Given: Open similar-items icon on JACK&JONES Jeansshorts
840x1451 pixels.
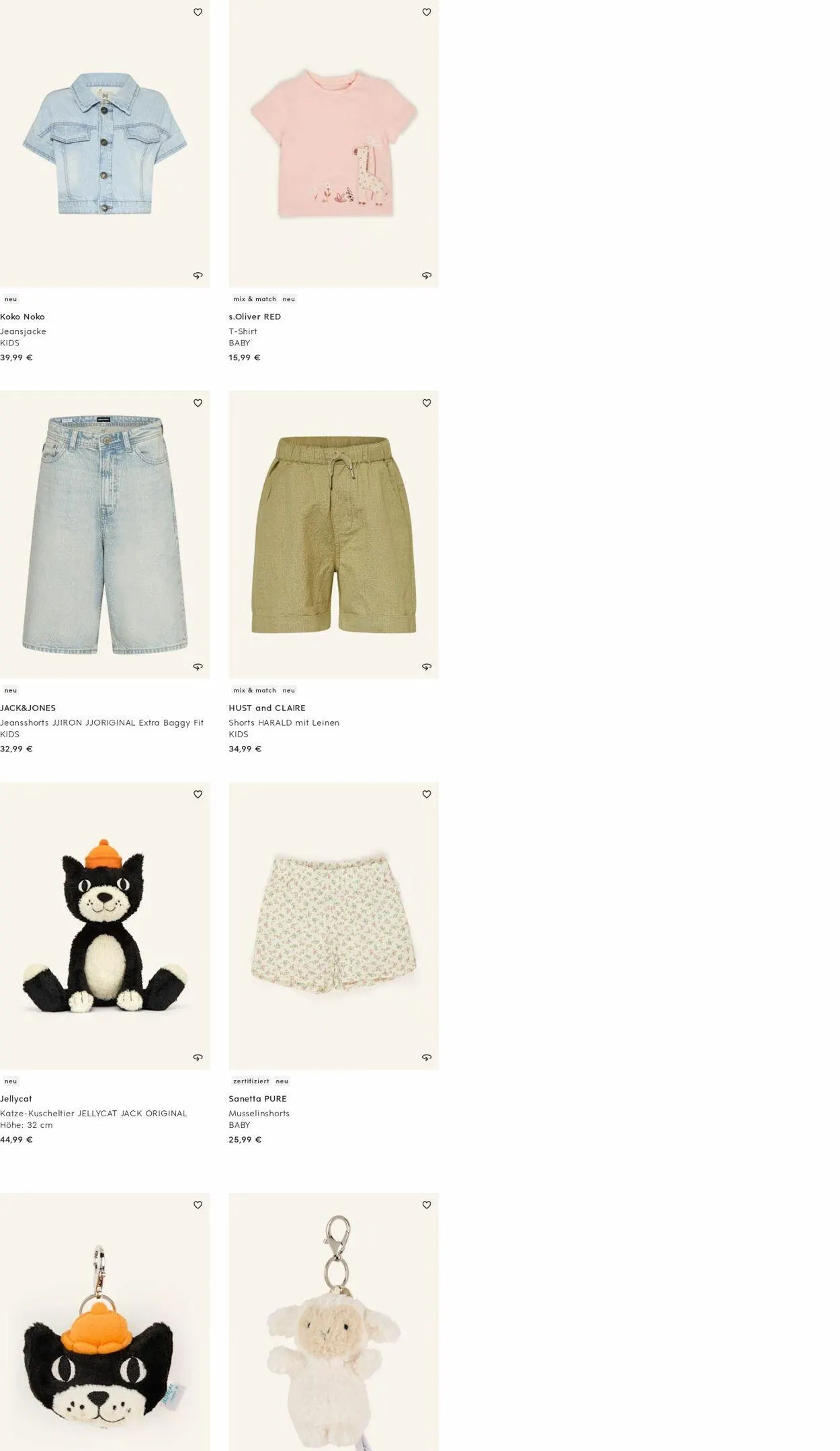Looking at the screenshot, I should coord(198,667).
